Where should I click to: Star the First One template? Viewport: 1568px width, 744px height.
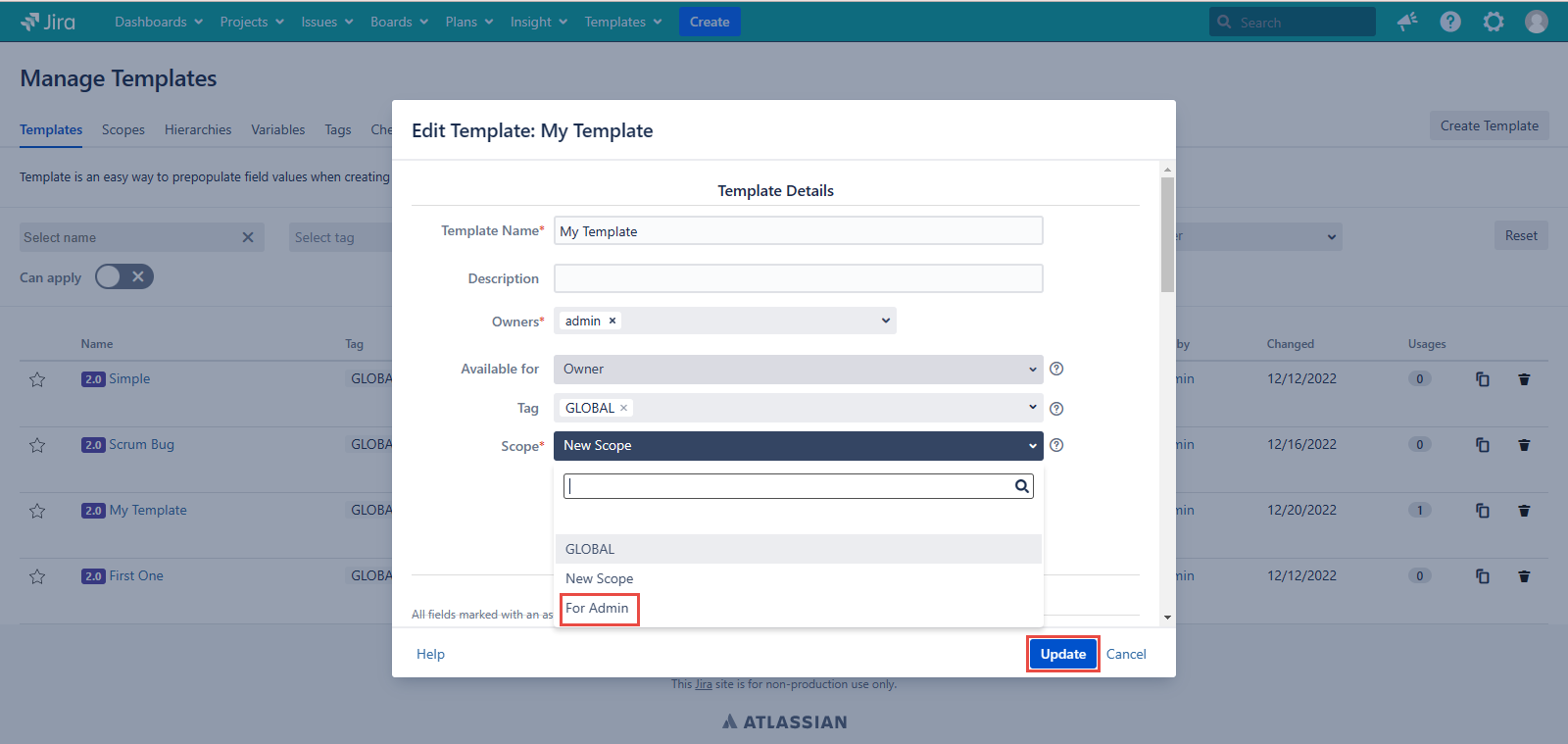point(37,576)
